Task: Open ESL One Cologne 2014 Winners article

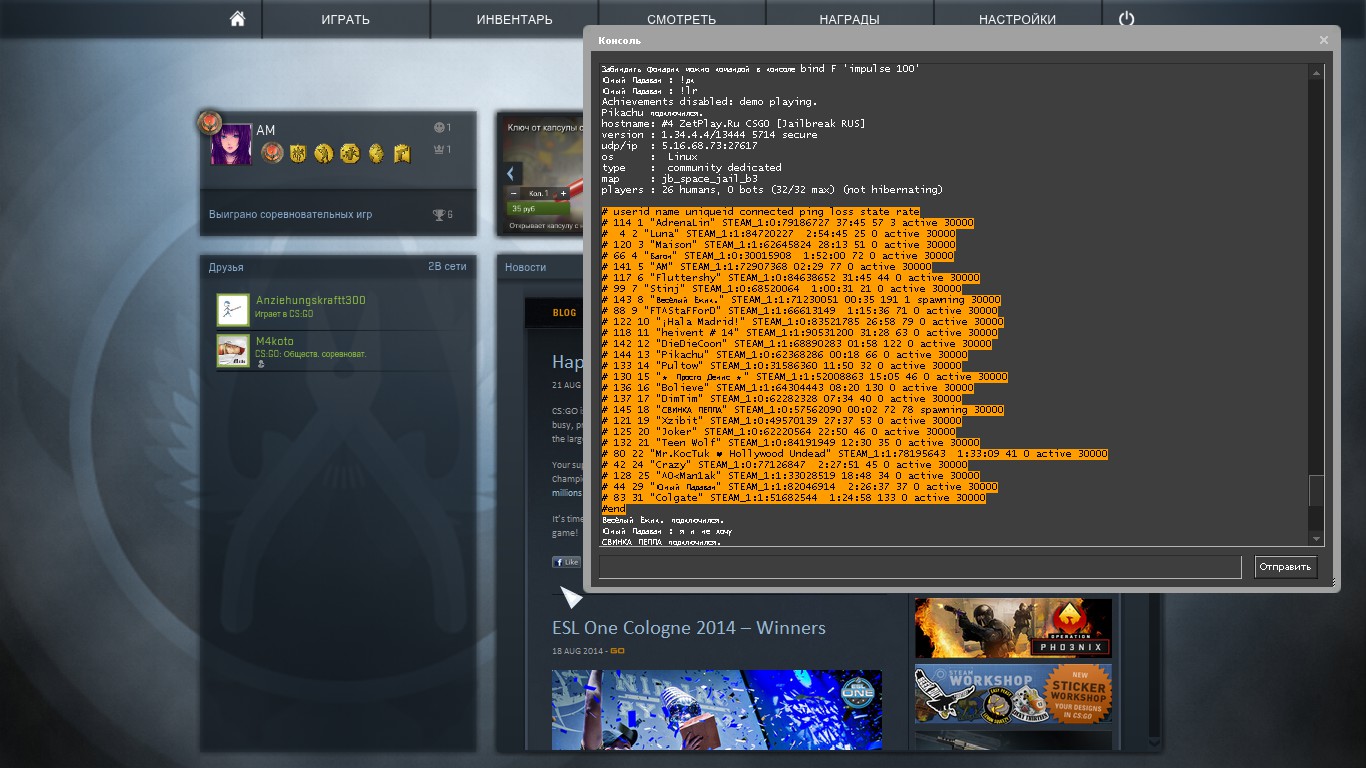Action: tap(688, 628)
